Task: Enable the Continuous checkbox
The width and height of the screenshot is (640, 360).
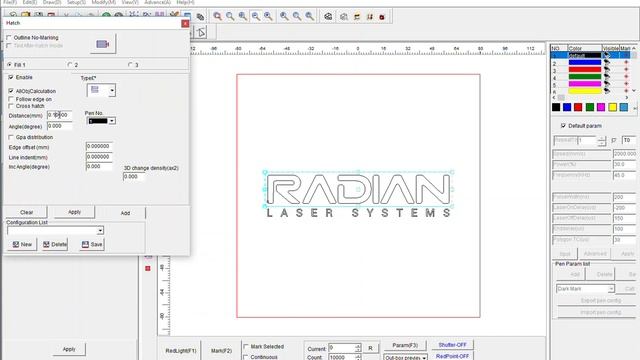Action: click(x=246, y=357)
